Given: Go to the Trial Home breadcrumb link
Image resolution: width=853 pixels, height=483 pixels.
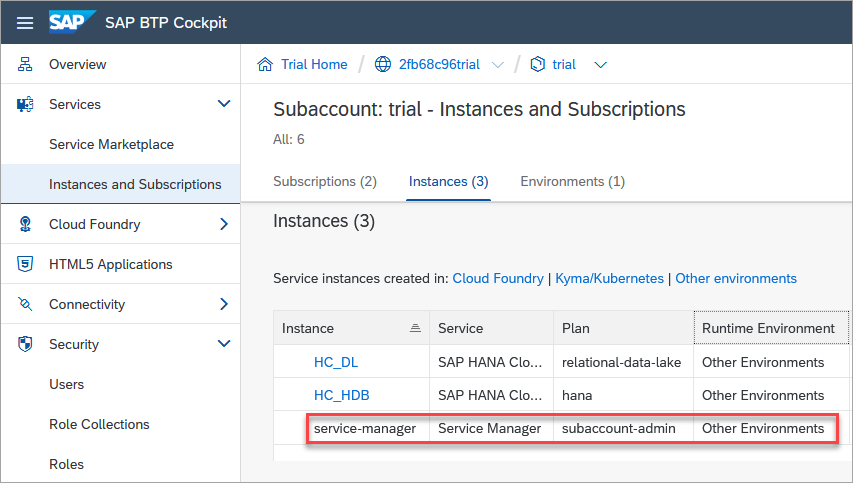Looking at the screenshot, I should point(314,64).
